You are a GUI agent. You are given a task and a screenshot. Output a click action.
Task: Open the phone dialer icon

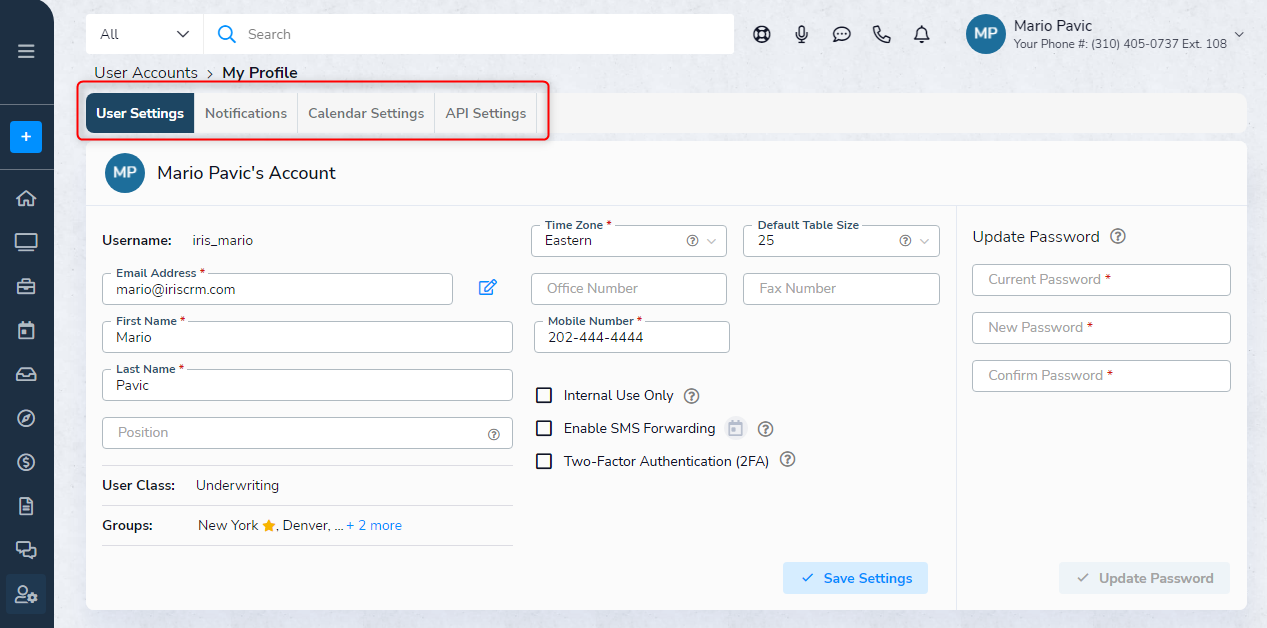[881, 34]
